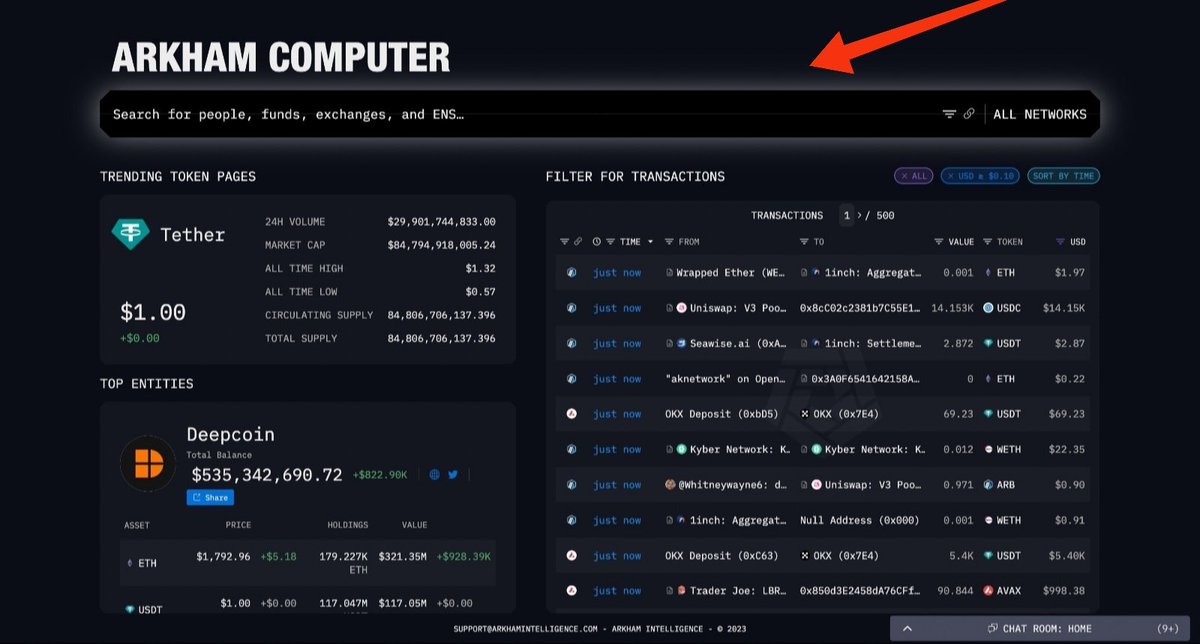Open the Tether token page
Viewport: 1200px width, 644px height.
pos(193,235)
